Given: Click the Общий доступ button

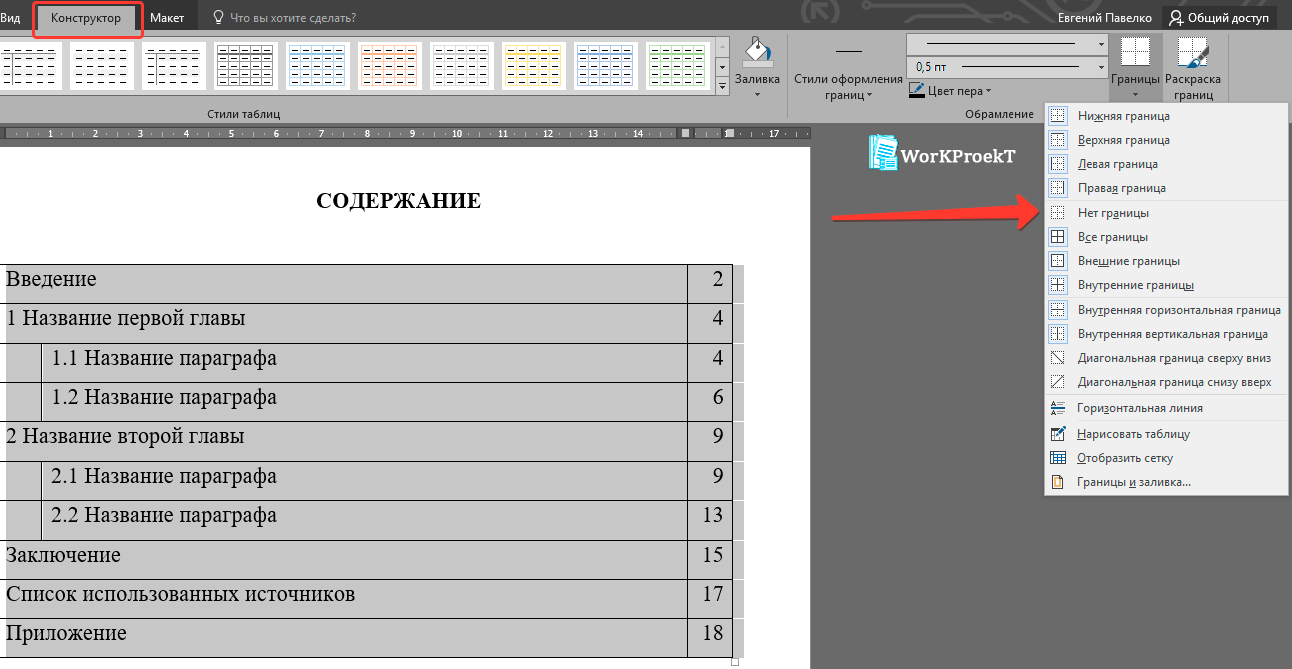Looking at the screenshot, I should [1219, 18].
